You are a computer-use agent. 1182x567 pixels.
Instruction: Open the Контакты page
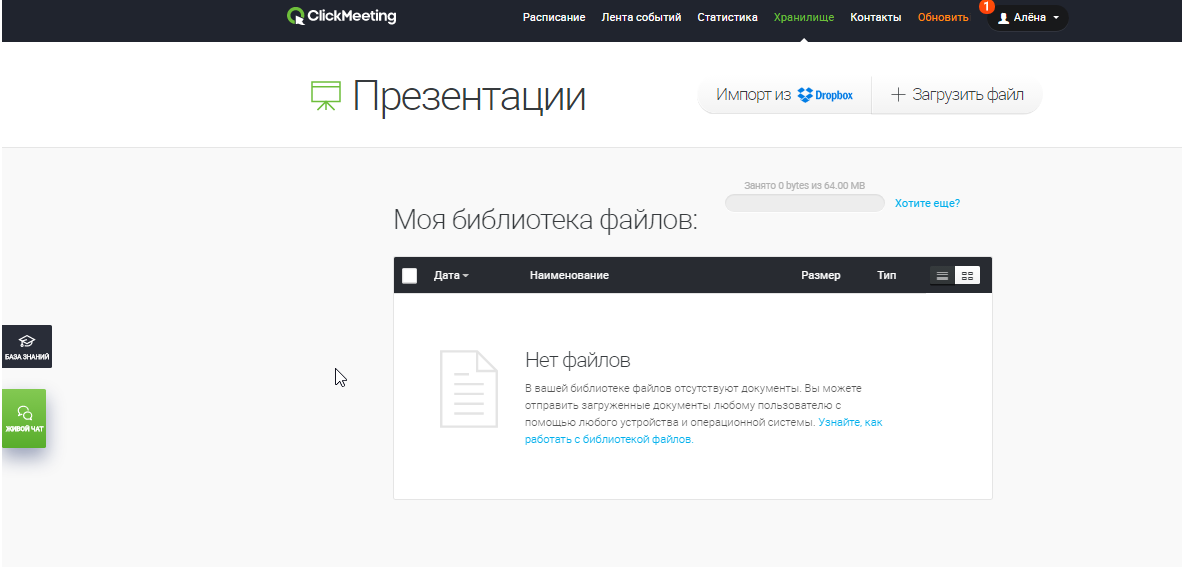click(875, 17)
